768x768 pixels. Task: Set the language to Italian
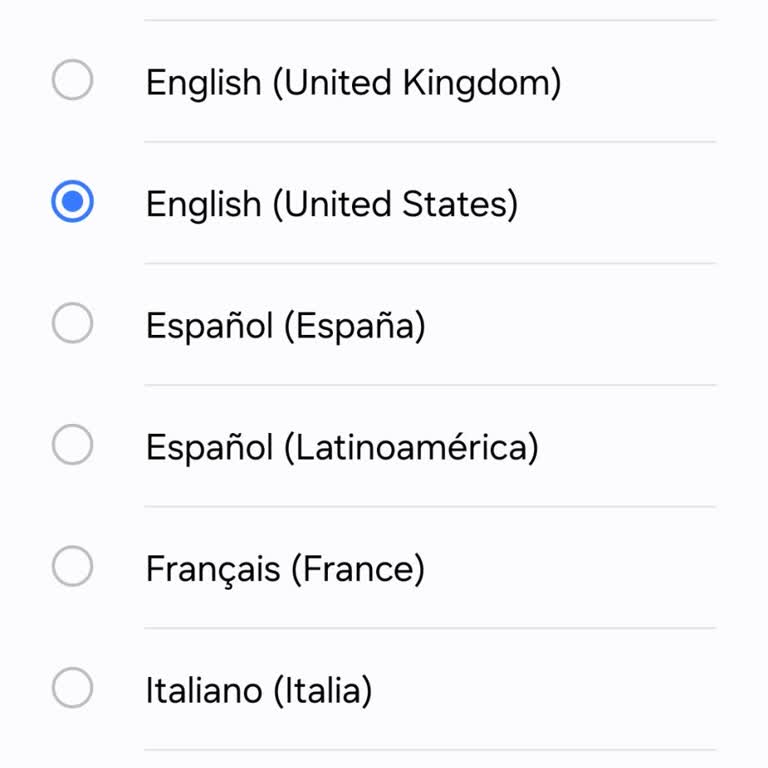tap(72, 689)
